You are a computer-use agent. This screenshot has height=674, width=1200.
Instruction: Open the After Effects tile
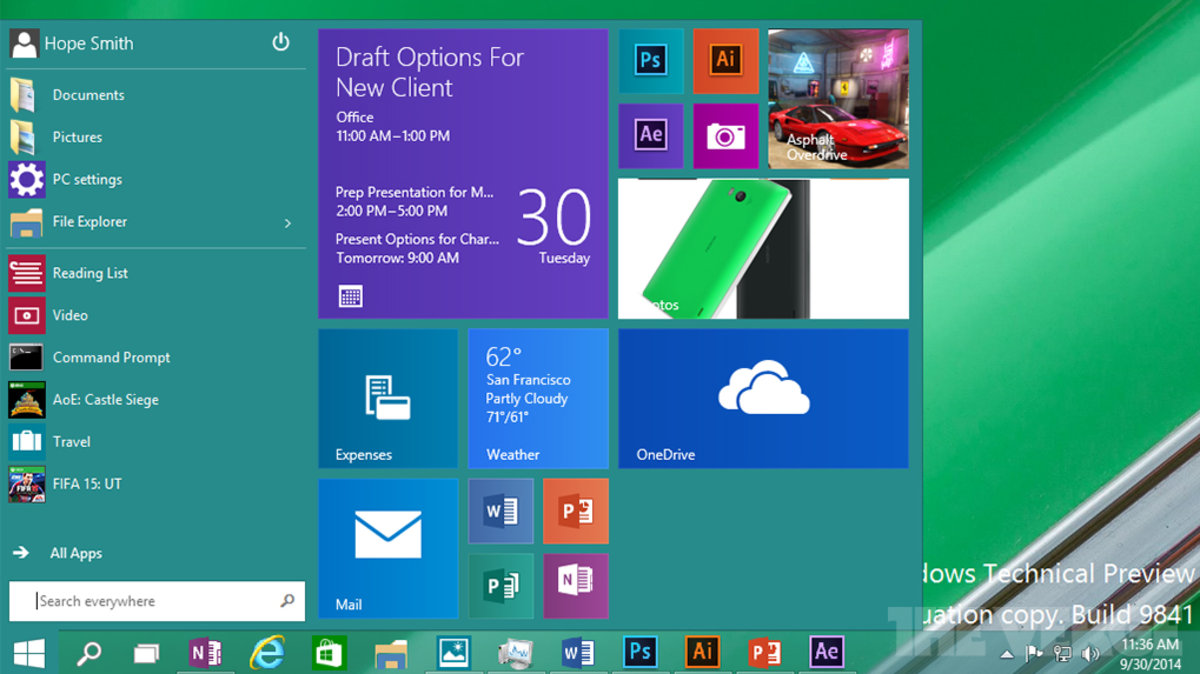[650, 136]
